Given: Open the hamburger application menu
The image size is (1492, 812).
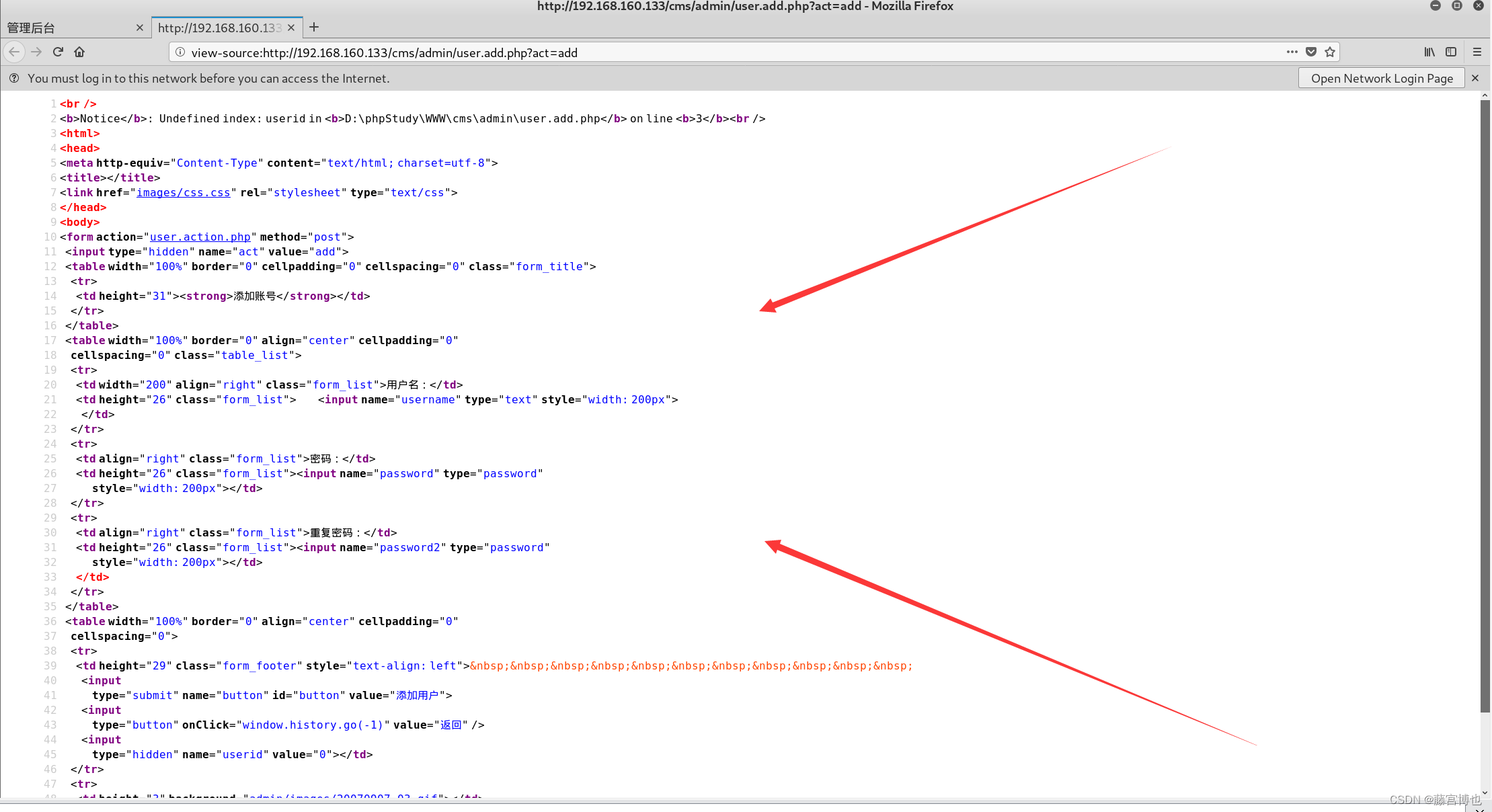Looking at the screenshot, I should (x=1477, y=52).
